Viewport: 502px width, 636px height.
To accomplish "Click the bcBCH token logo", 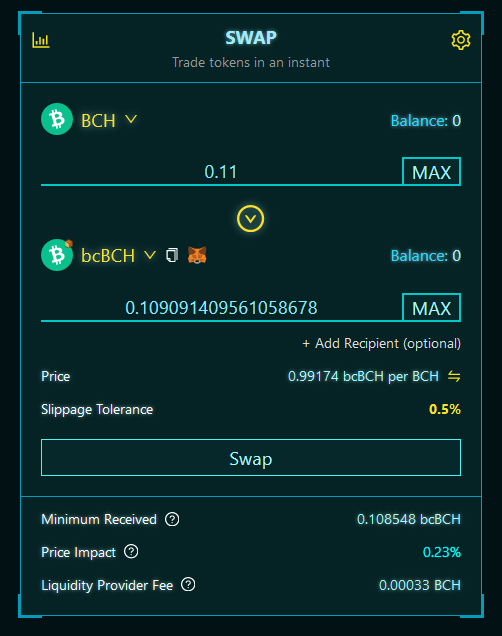I will tap(57, 255).
